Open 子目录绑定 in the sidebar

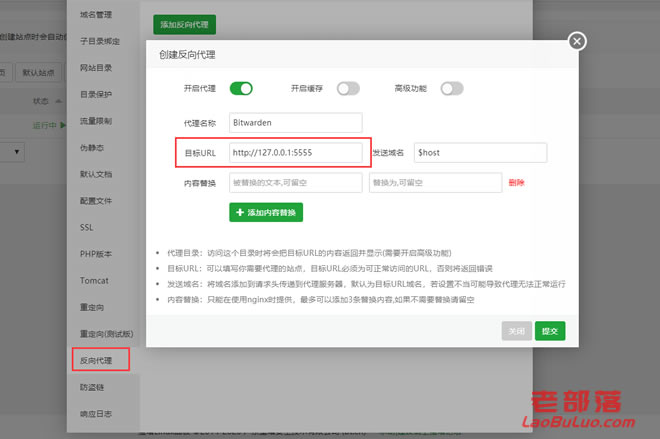pyautogui.click(x=100, y=41)
